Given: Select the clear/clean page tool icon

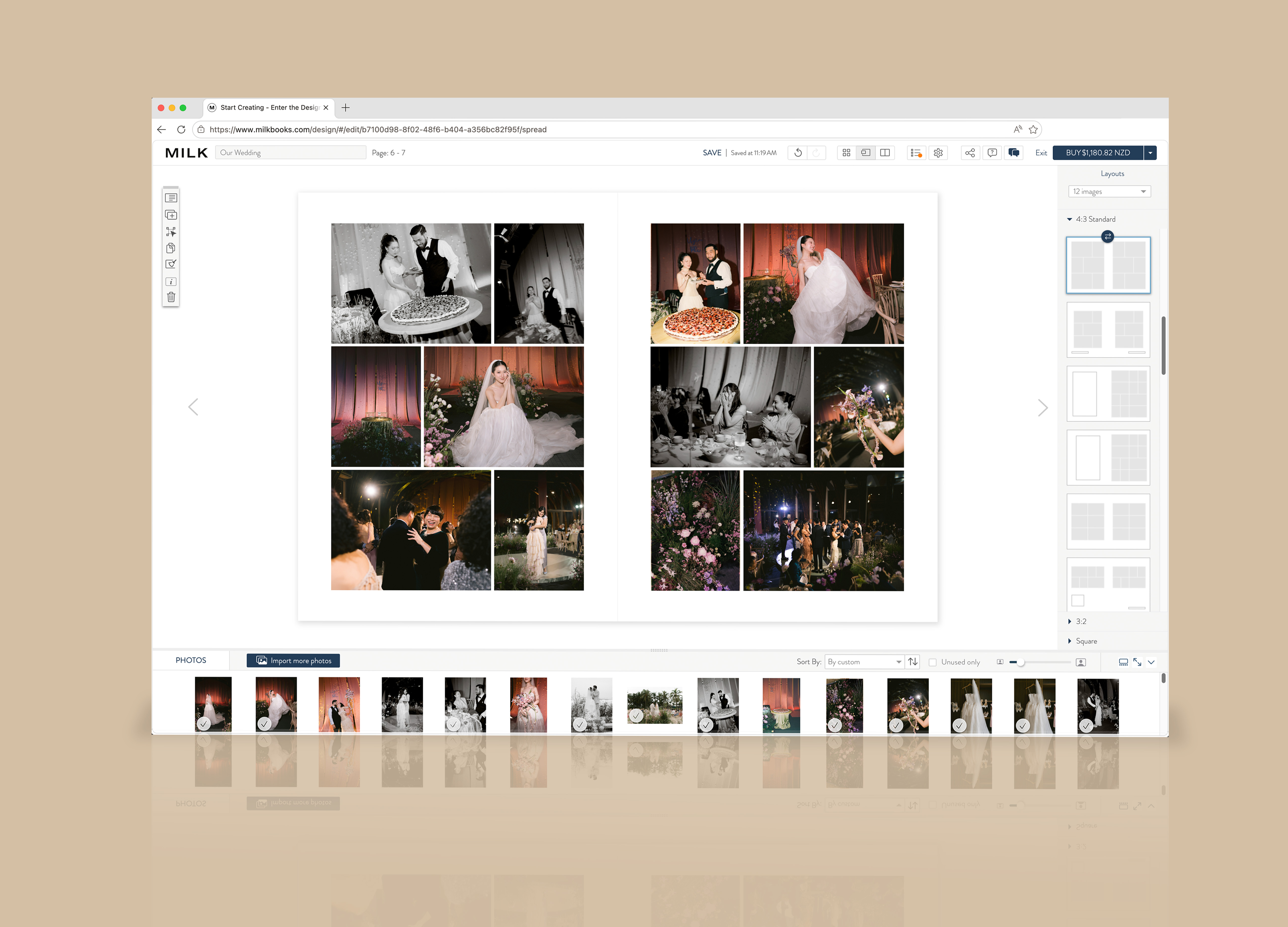Looking at the screenshot, I should coord(171,264).
